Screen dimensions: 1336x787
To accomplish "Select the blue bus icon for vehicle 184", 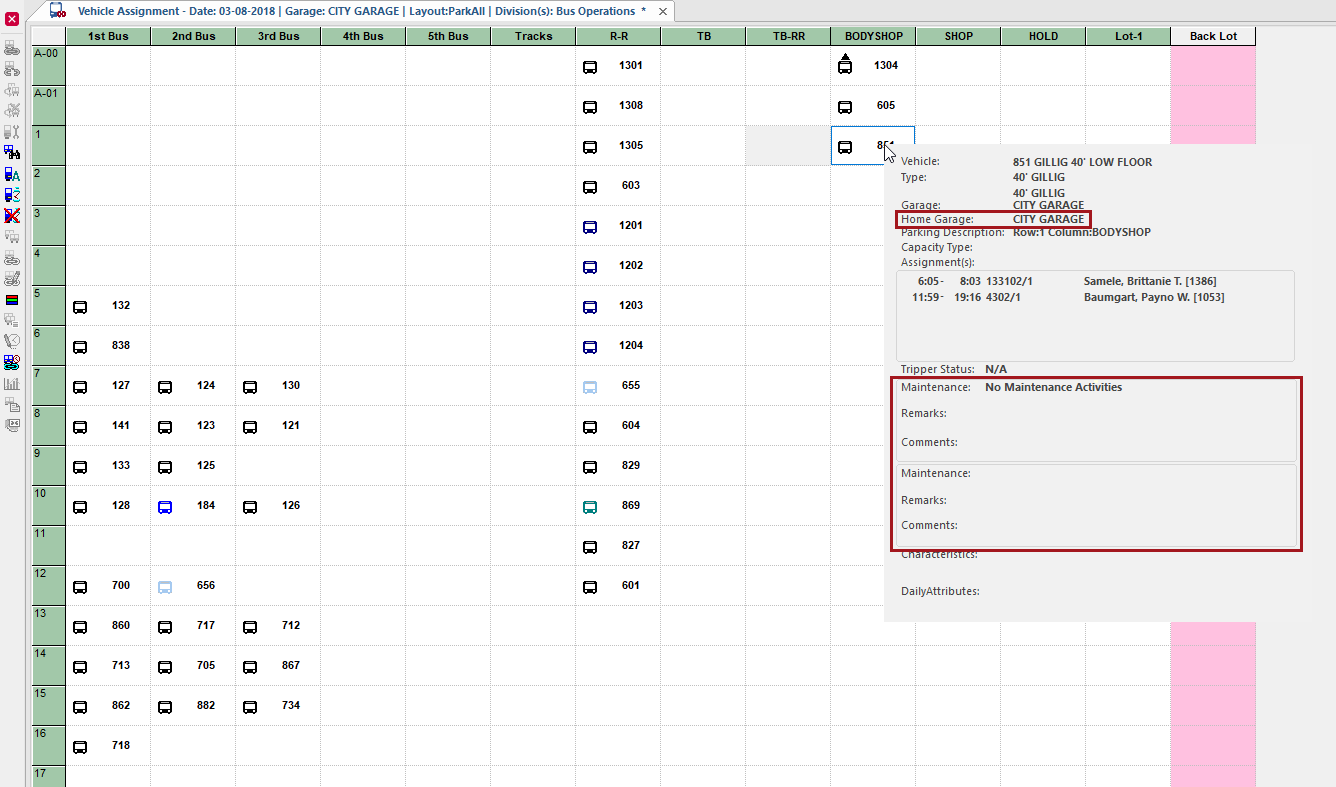I will pyautogui.click(x=164, y=506).
